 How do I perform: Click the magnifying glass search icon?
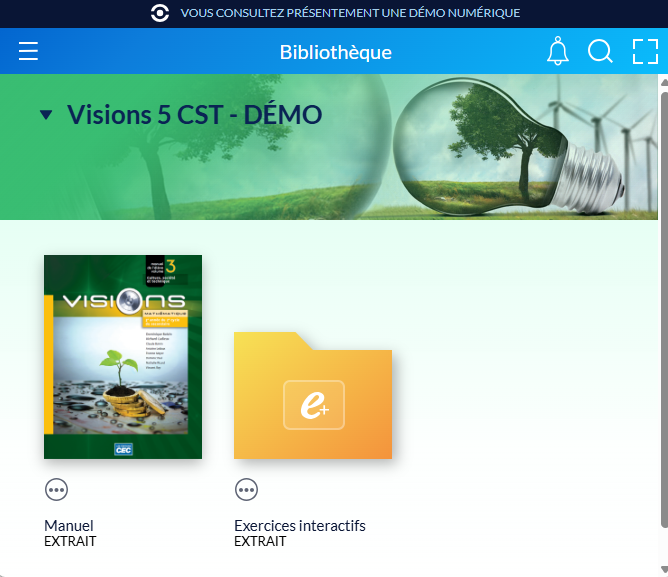point(600,52)
